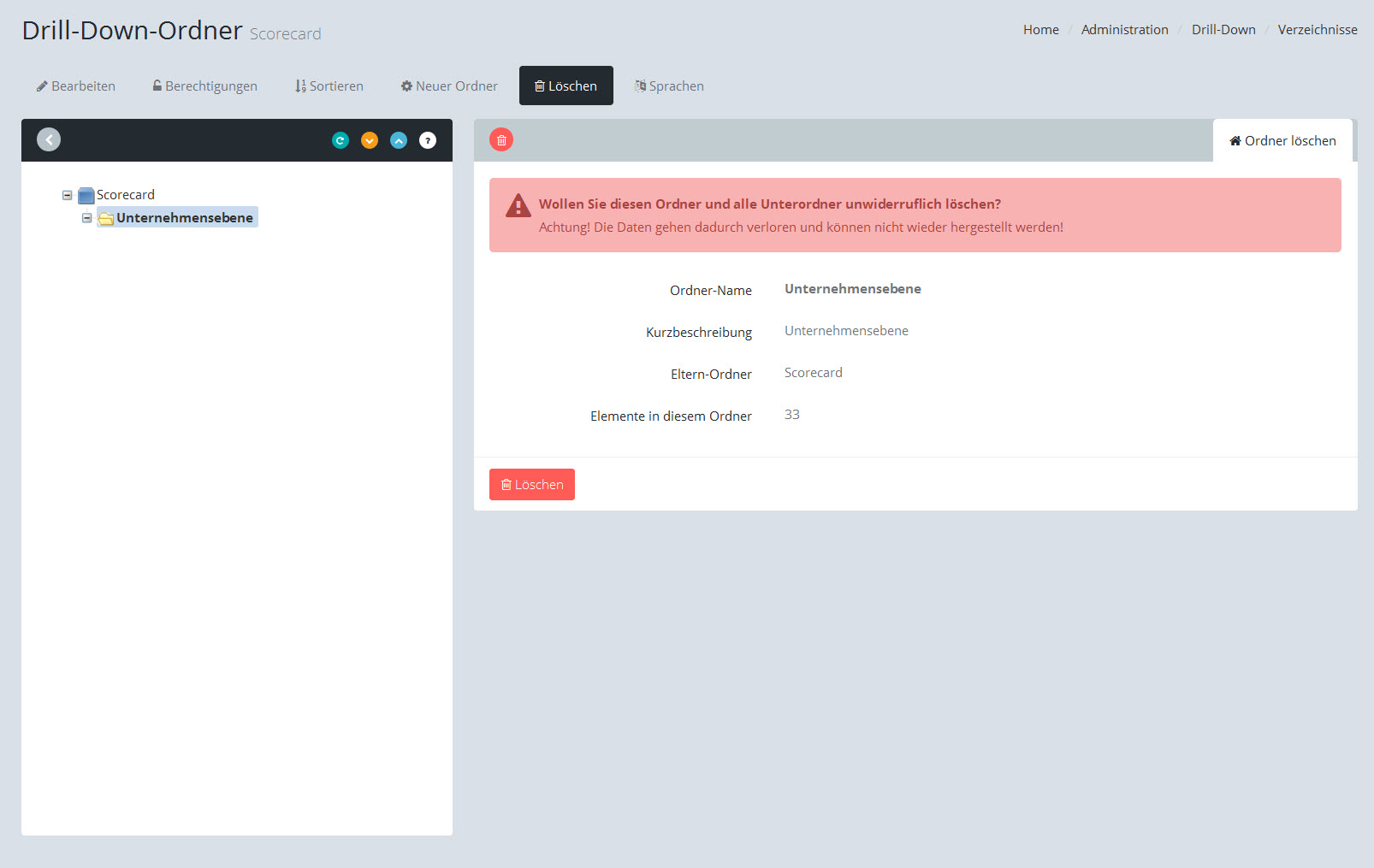Viewport: 1374px width, 868px height.
Task: Go to Home breadcrumb link
Action: [x=1040, y=29]
